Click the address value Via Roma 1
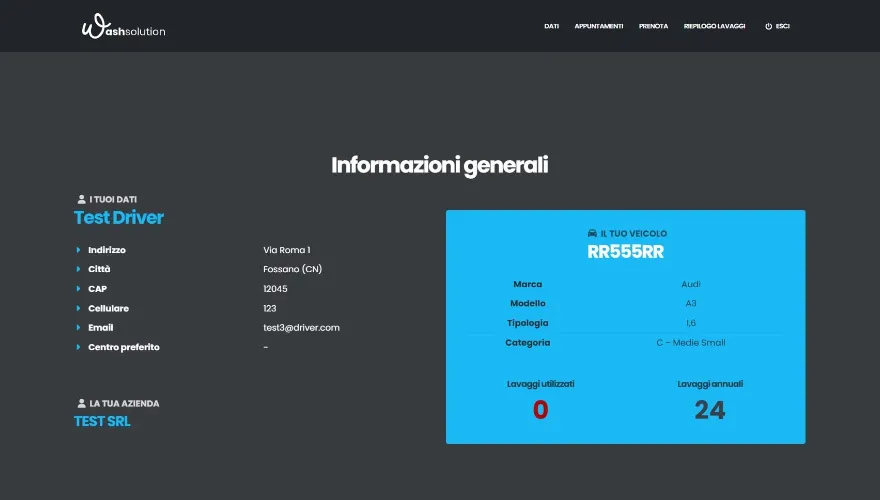This screenshot has width=880, height=500. coord(287,250)
